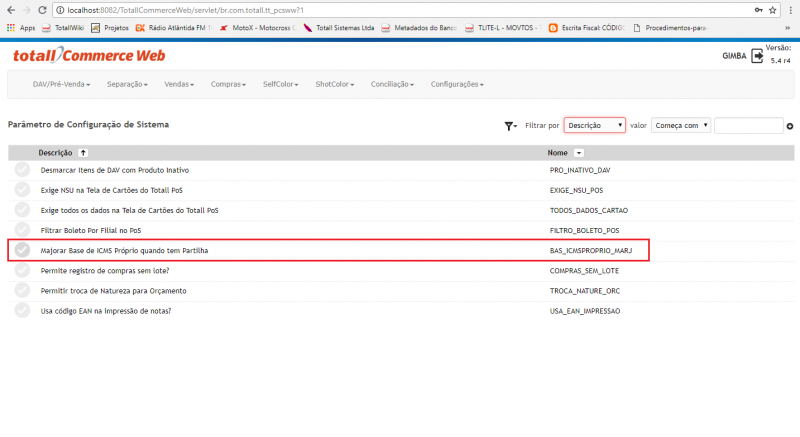
Task: Click the filter value text field
Action: pos(748,125)
